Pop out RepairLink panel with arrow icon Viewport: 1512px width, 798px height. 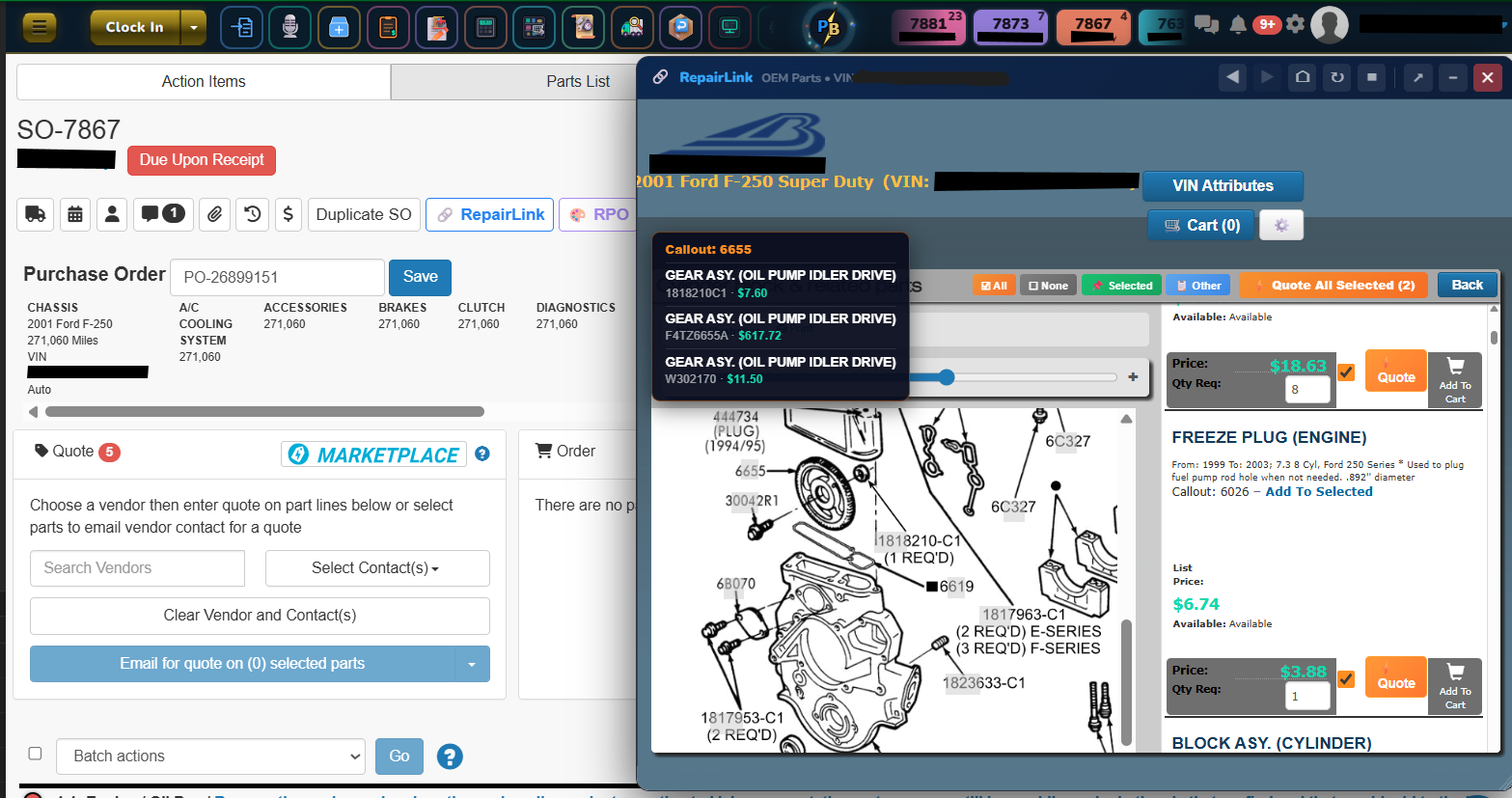(1418, 77)
